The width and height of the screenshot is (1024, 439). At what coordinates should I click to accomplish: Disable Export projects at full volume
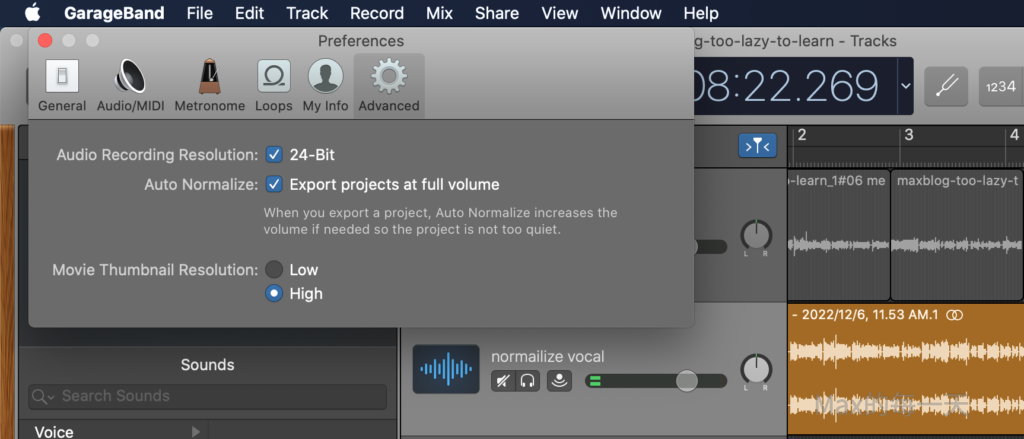[274, 184]
